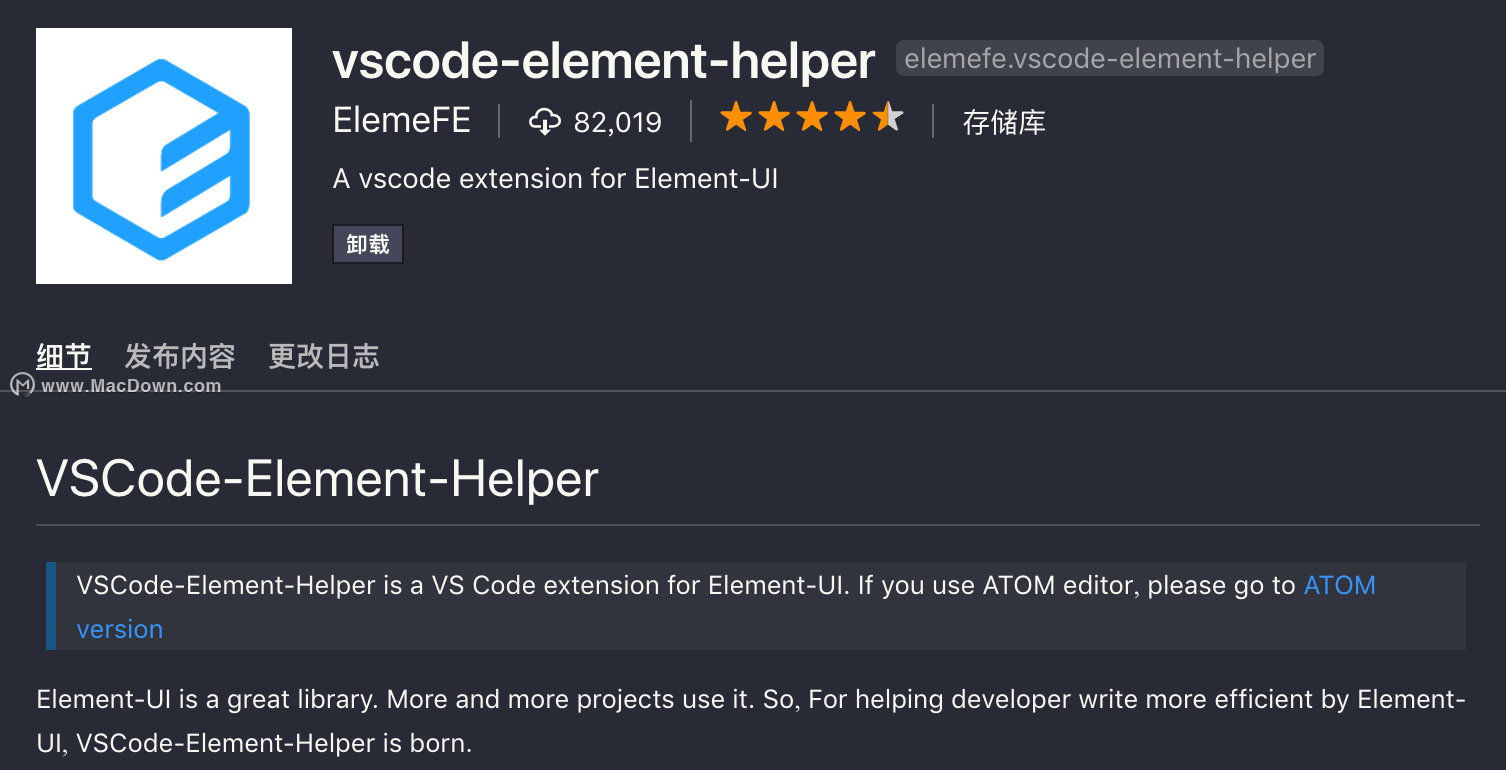Click the vscode-element-helper extension title
The width and height of the screenshot is (1506, 770).
tap(604, 60)
